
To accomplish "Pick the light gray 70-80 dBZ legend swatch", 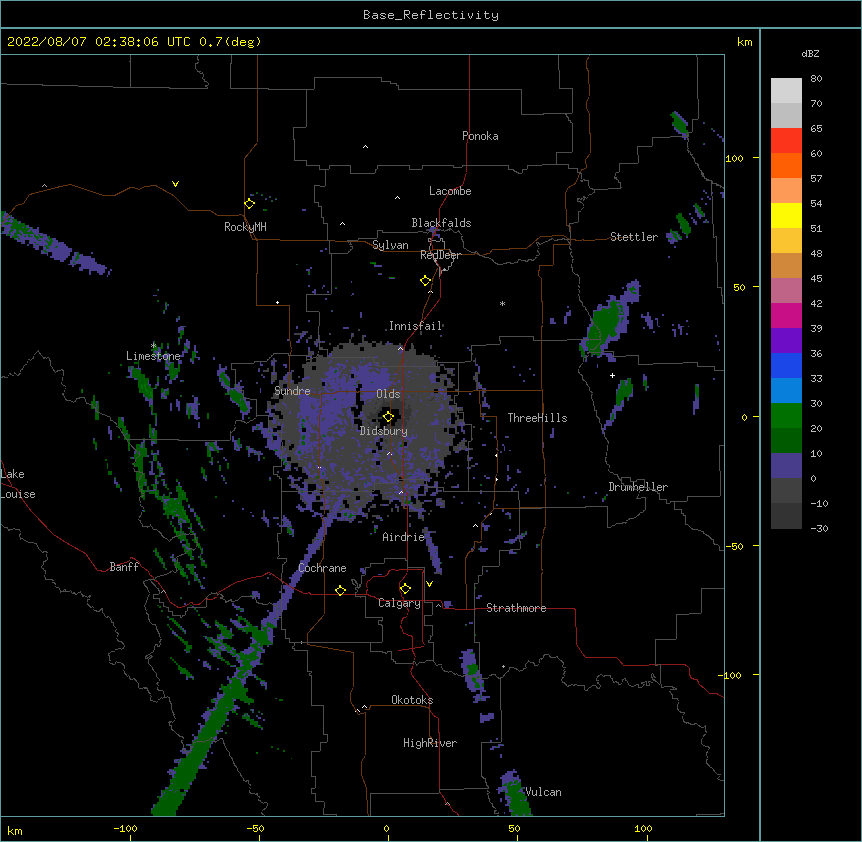I will pyautogui.click(x=786, y=91).
